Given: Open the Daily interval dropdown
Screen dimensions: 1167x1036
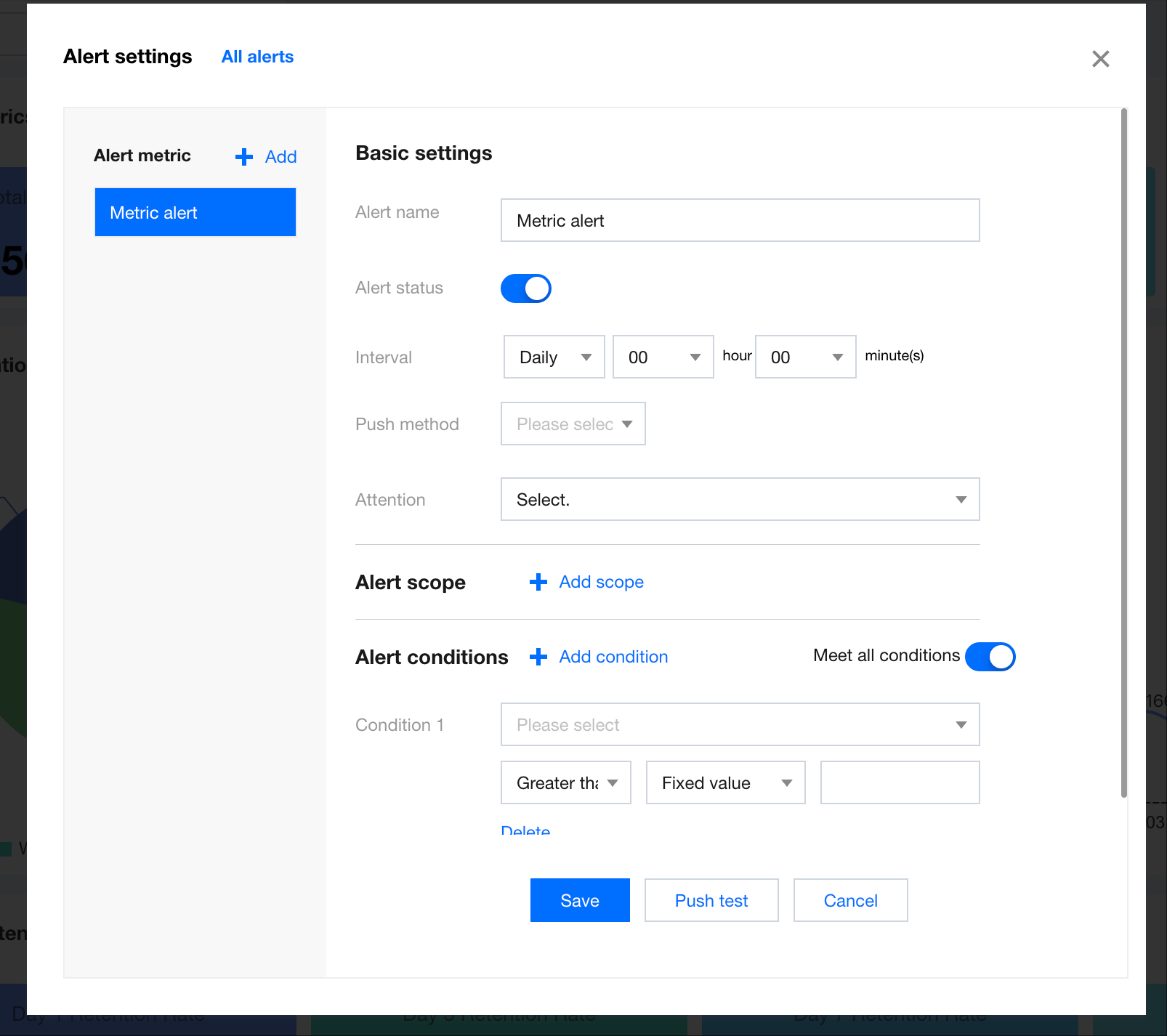Looking at the screenshot, I should point(554,357).
